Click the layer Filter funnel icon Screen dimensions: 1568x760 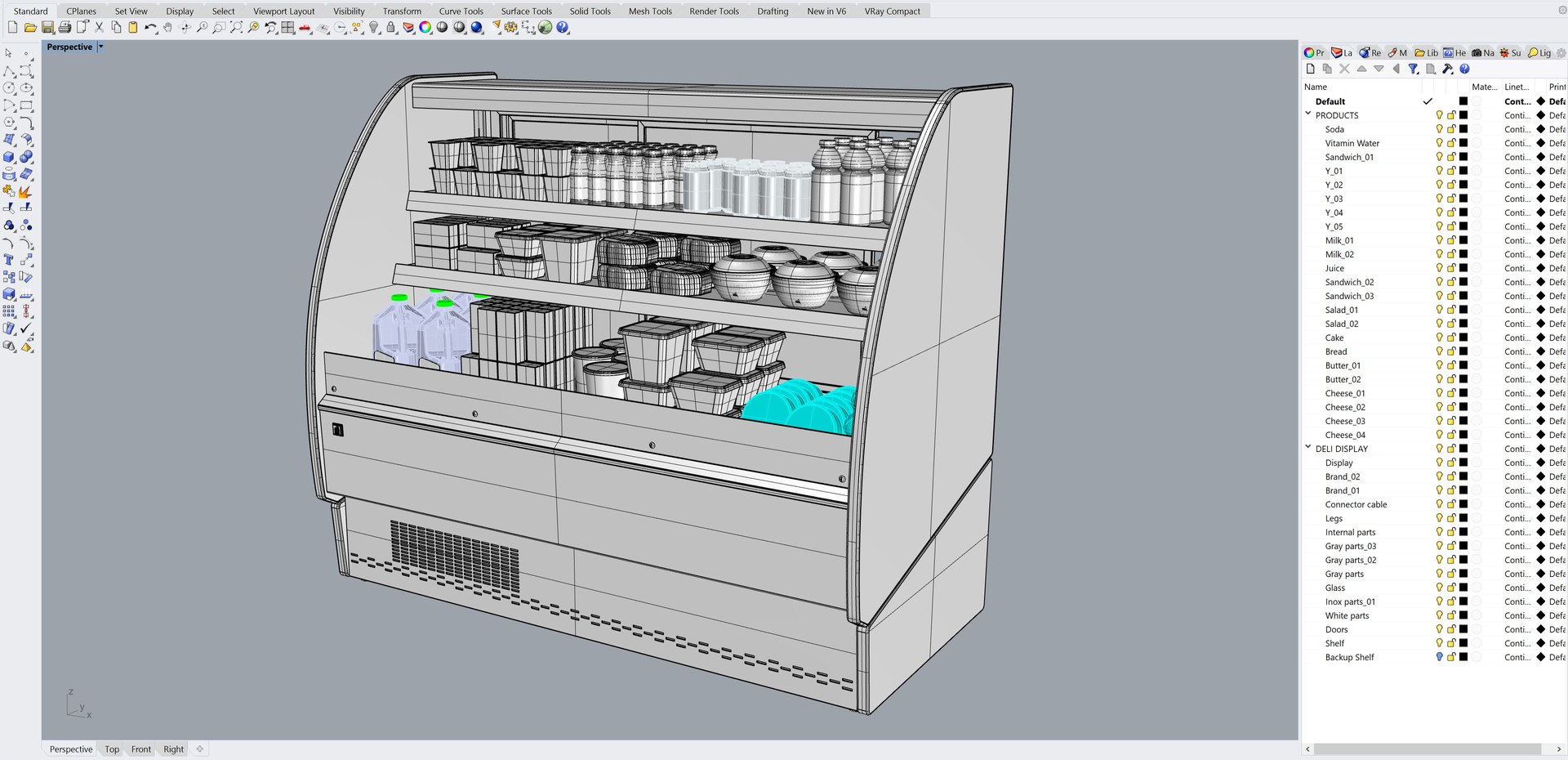pos(1413,69)
